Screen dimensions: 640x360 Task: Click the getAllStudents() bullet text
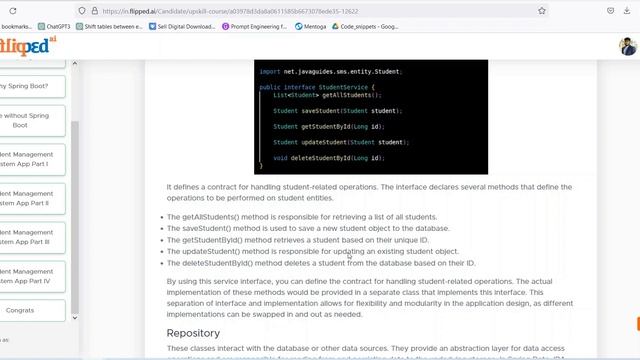pyautogui.click(x=302, y=217)
